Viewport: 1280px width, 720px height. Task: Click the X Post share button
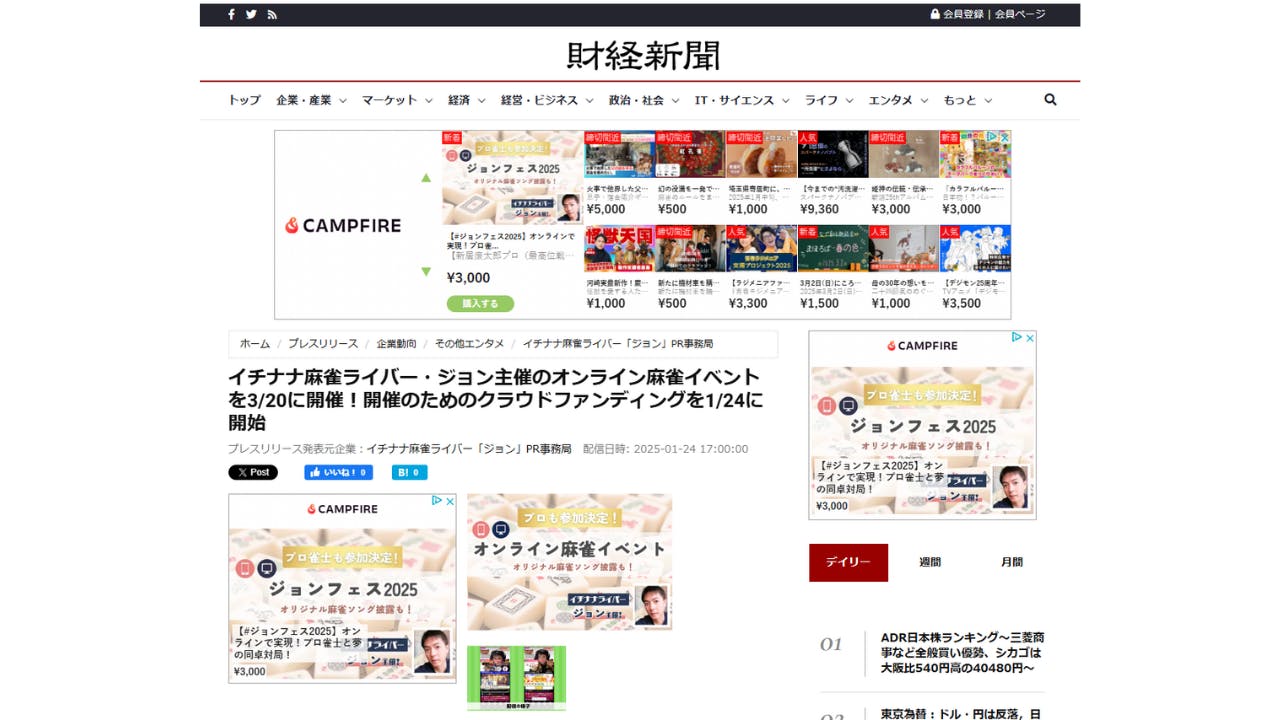click(x=253, y=472)
